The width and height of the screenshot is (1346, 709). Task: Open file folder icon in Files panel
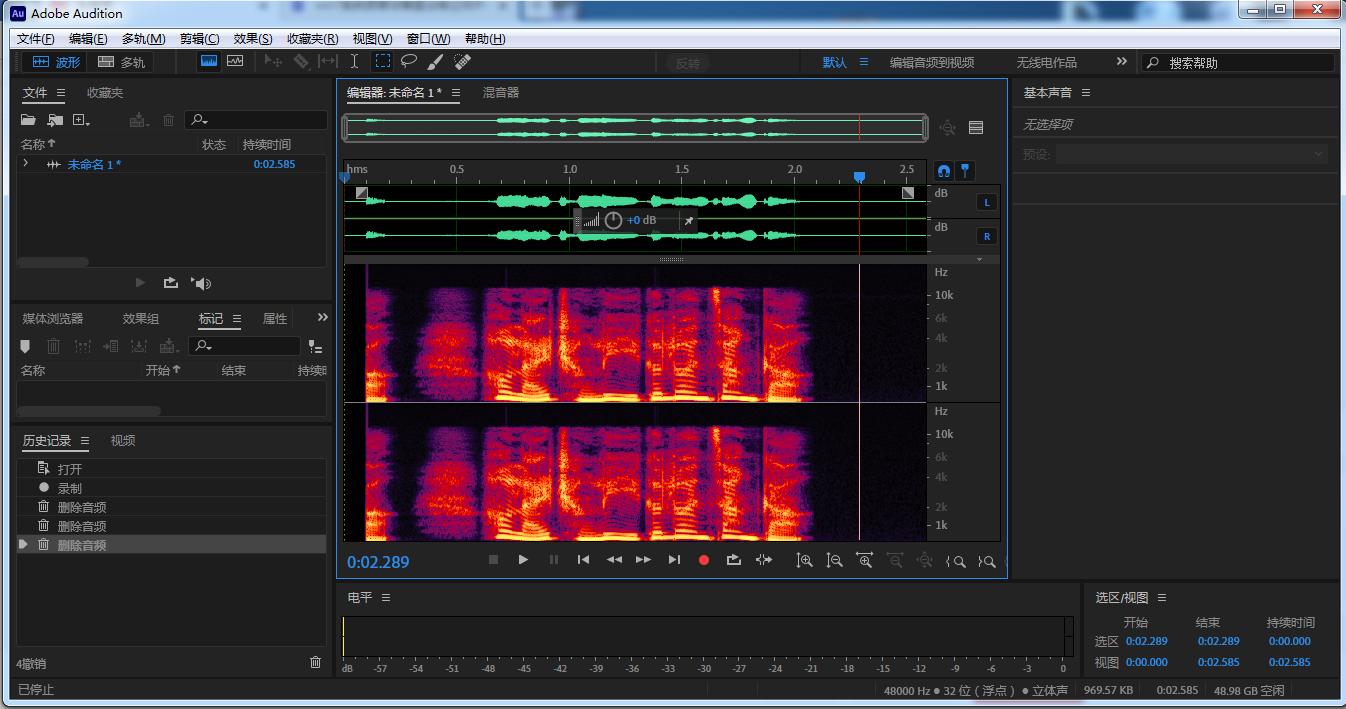(29, 120)
